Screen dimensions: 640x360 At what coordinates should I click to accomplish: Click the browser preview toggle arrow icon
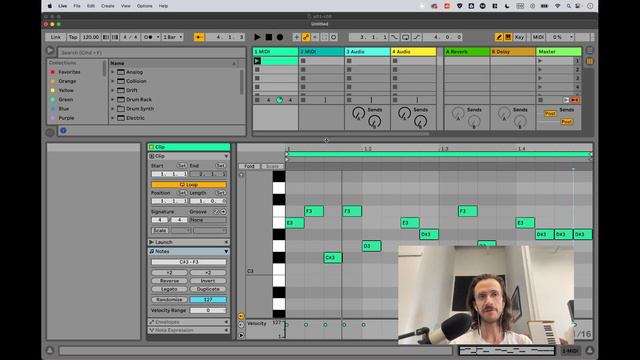50,51
